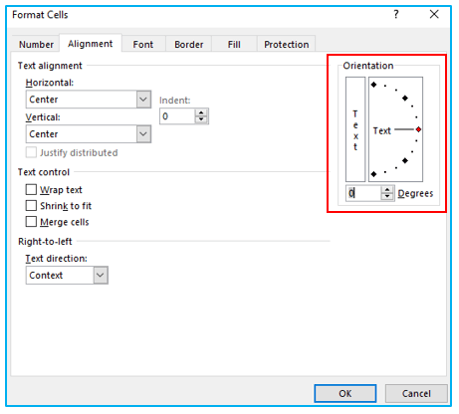The height and width of the screenshot is (414, 459).
Task: Click the lower -45-degree orientation diamond
Action: click(405, 161)
